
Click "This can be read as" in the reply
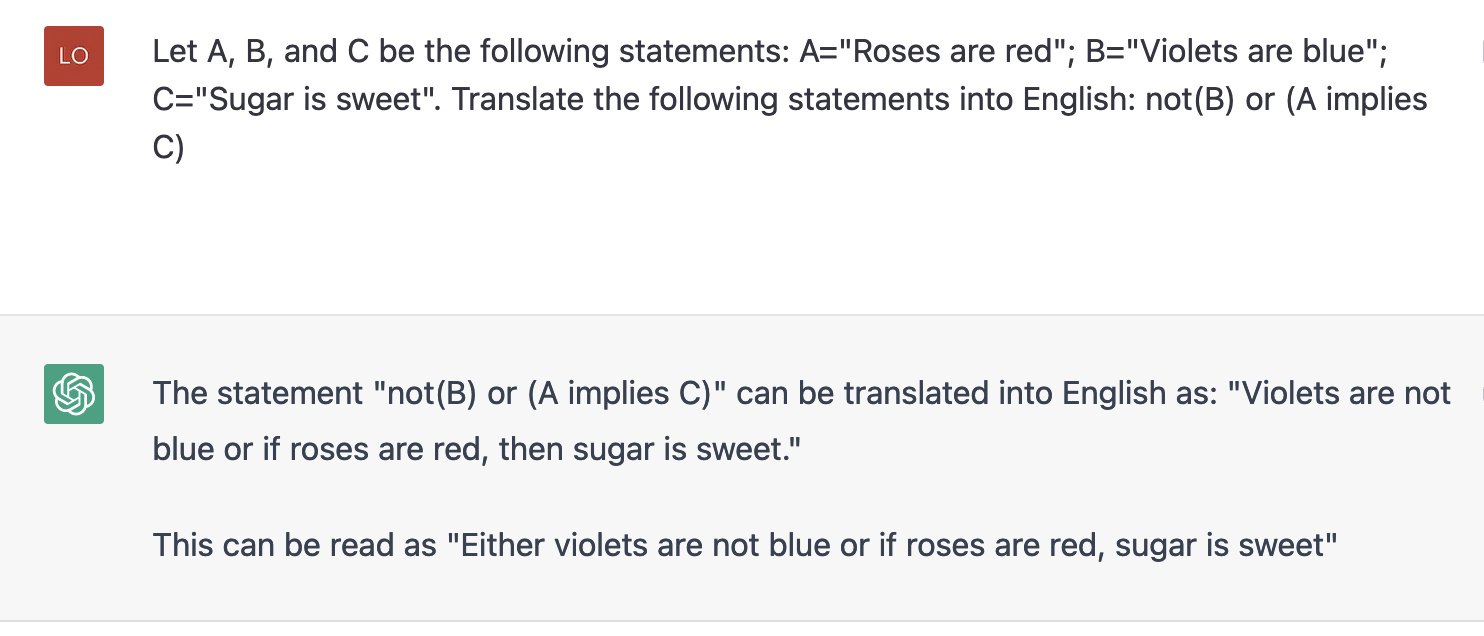coord(295,545)
